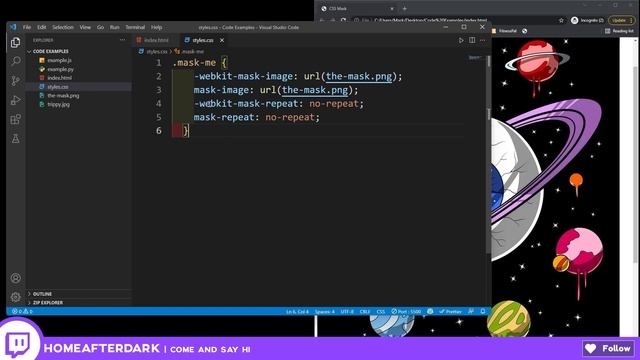Place cursor after closing brace on line 6
The height and width of the screenshot is (360, 640).
(x=190, y=131)
